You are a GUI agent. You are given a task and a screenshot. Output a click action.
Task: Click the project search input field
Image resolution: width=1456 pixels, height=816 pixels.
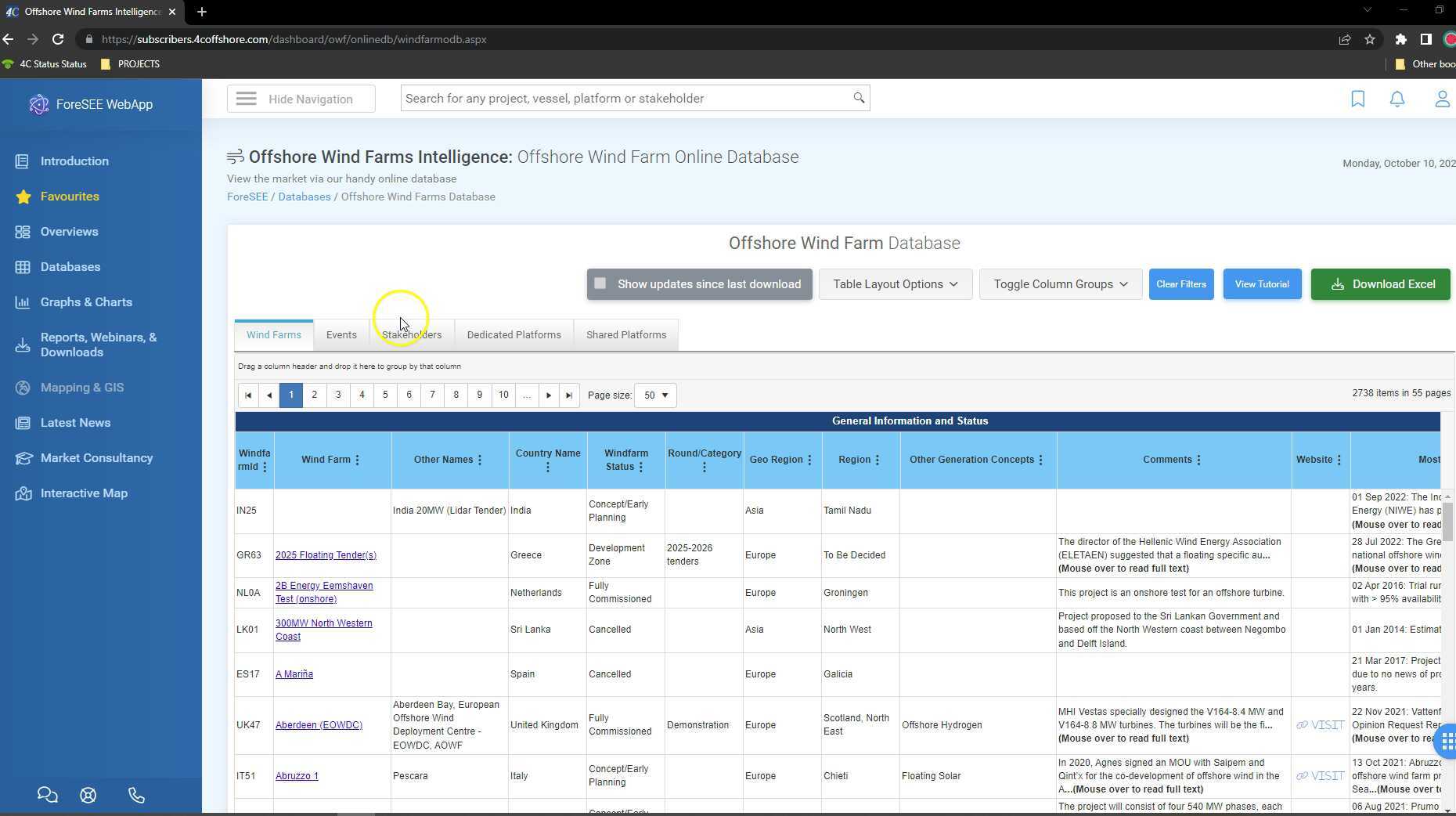click(626, 99)
